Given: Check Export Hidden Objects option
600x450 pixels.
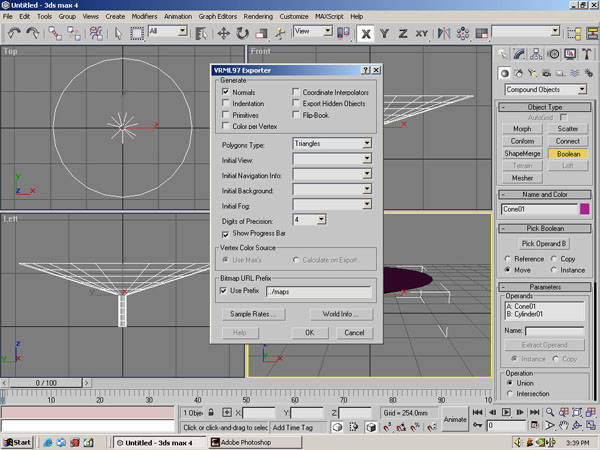Looking at the screenshot, I should point(296,103).
